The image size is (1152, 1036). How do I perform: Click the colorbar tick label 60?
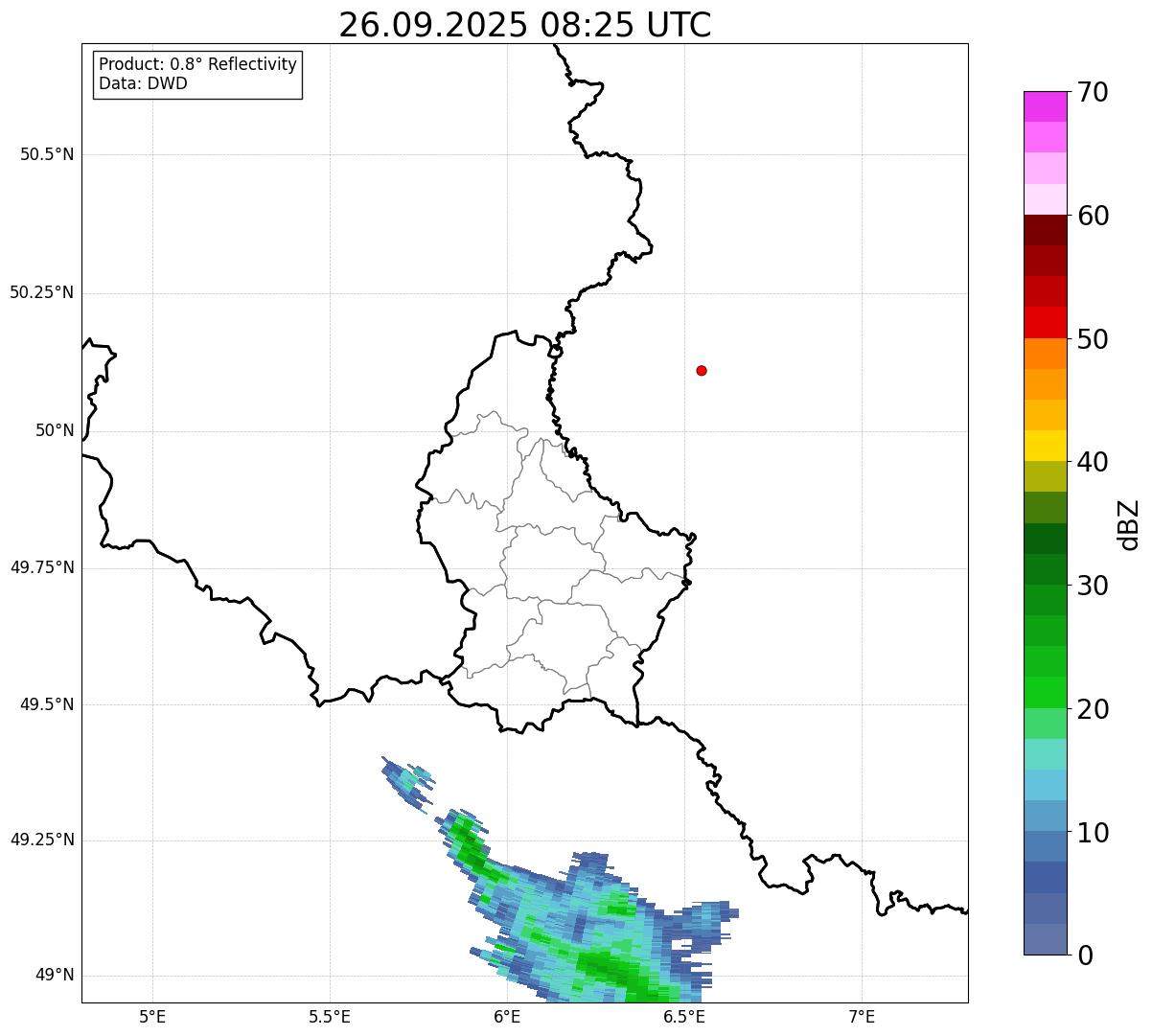1093,216
